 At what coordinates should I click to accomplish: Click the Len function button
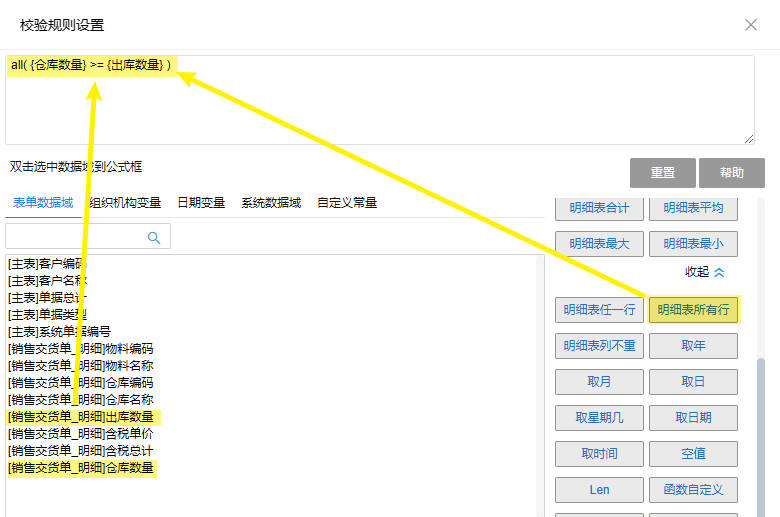click(599, 489)
